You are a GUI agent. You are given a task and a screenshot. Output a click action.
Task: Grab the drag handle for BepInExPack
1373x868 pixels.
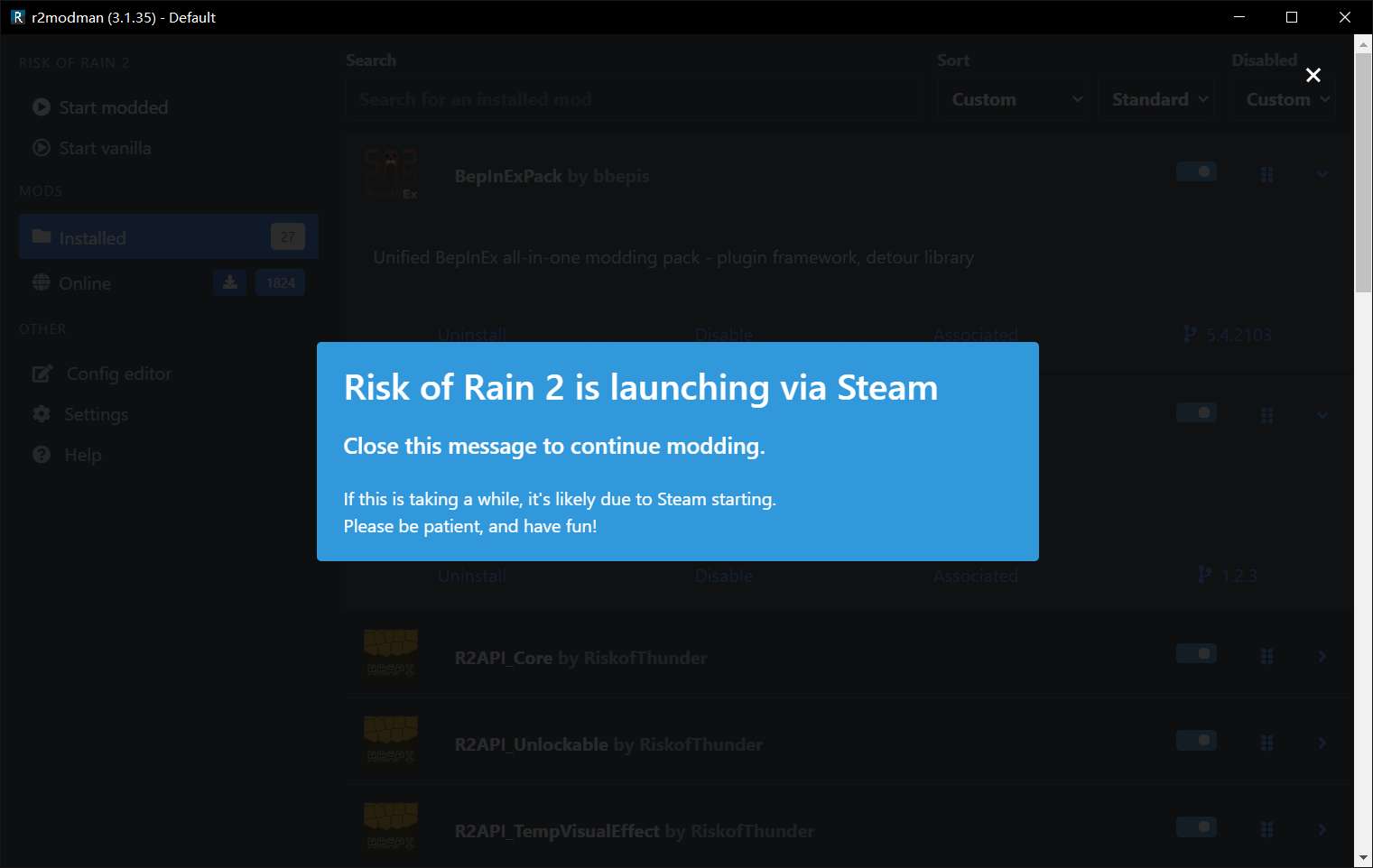(1266, 175)
